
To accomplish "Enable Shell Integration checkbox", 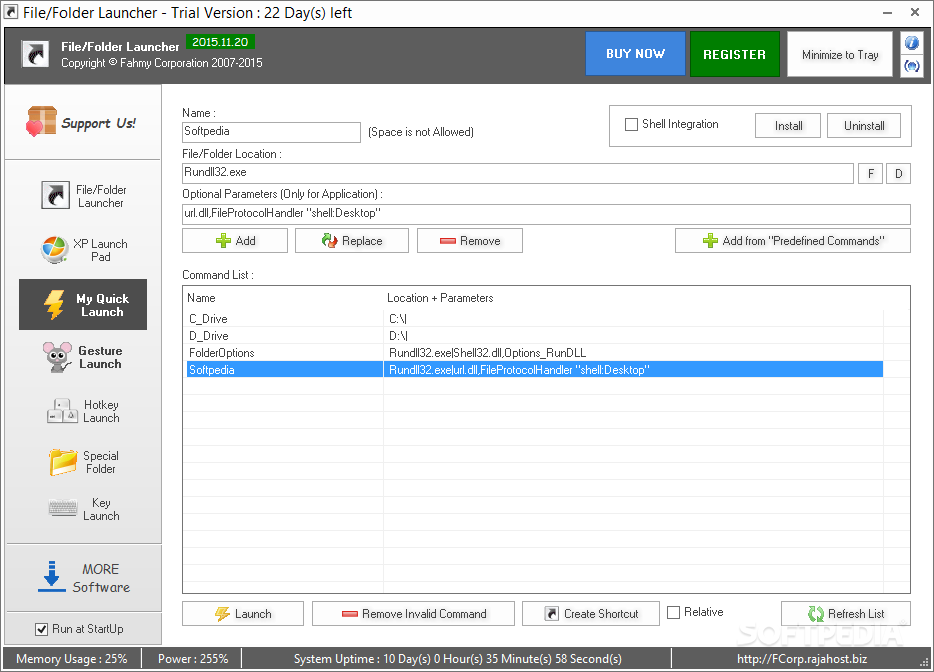I will tap(631, 125).
